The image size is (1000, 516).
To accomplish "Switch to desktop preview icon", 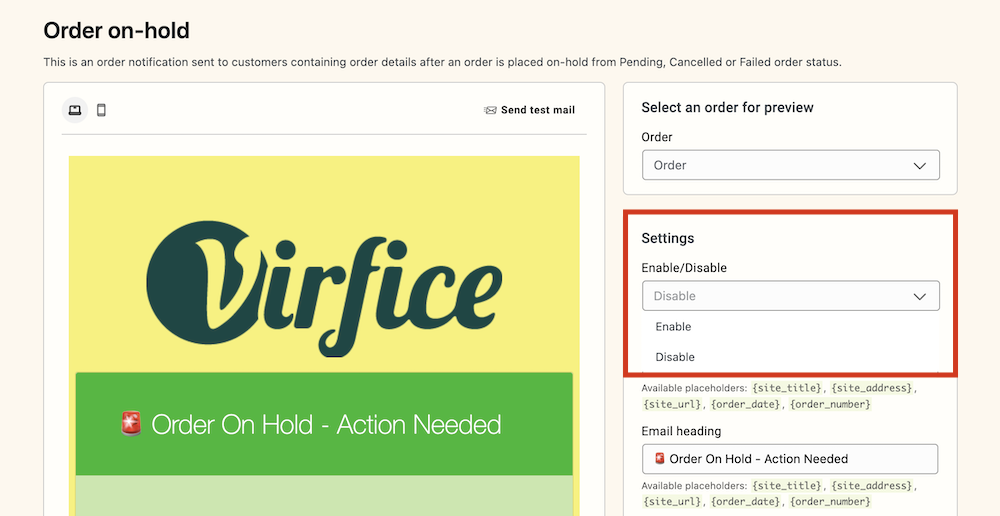I will pyautogui.click(x=75, y=110).
